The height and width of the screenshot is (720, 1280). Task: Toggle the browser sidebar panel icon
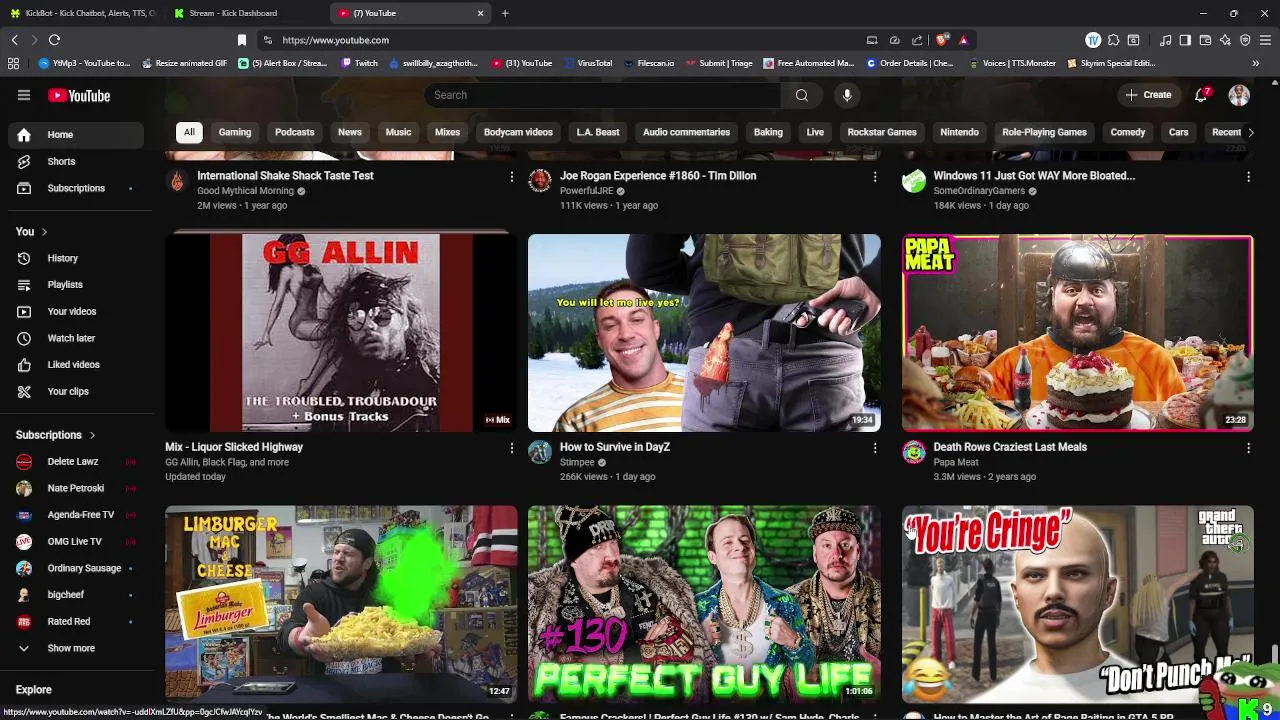pos(1185,40)
